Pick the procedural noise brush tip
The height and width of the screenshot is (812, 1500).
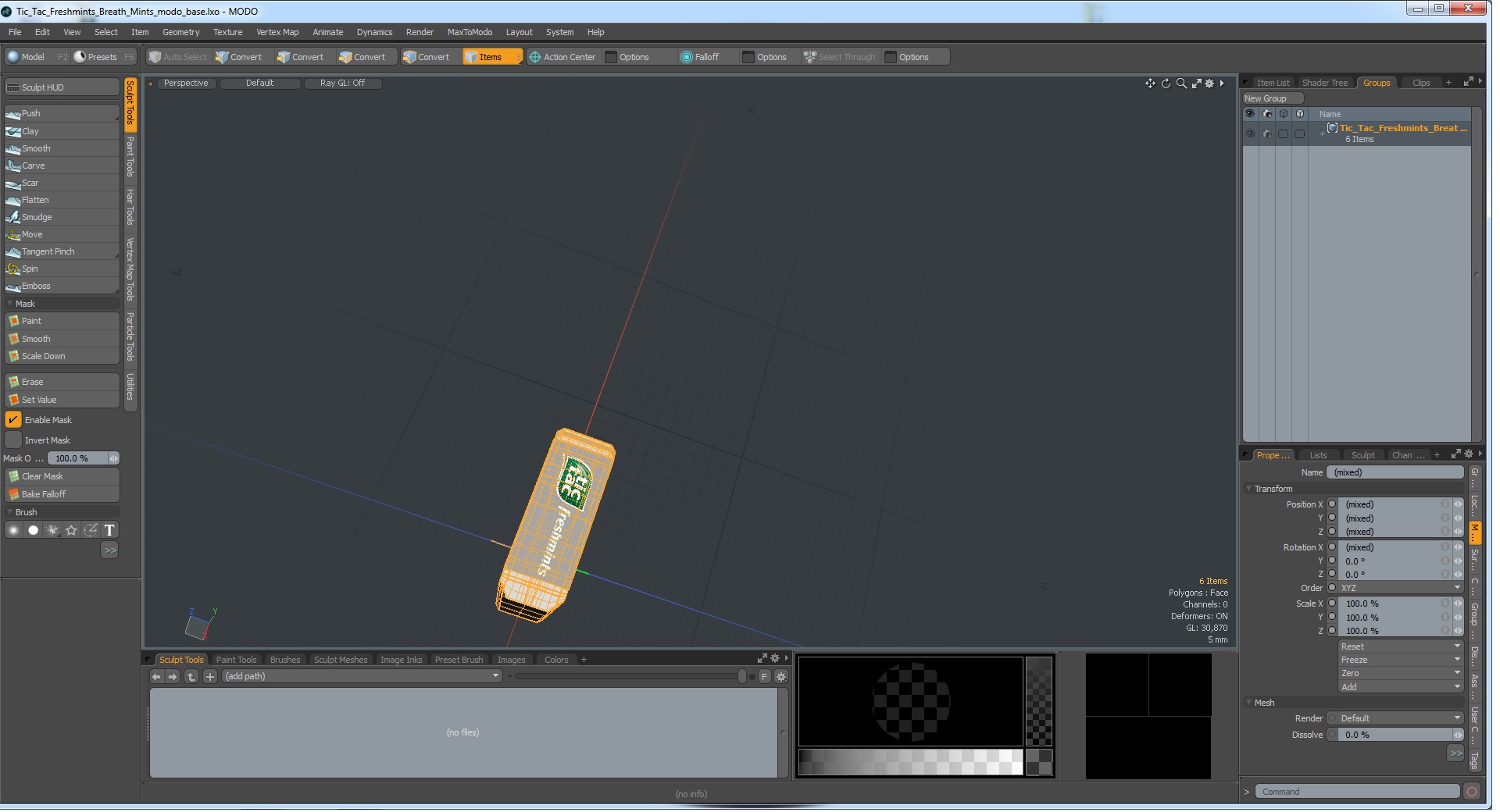52,531
